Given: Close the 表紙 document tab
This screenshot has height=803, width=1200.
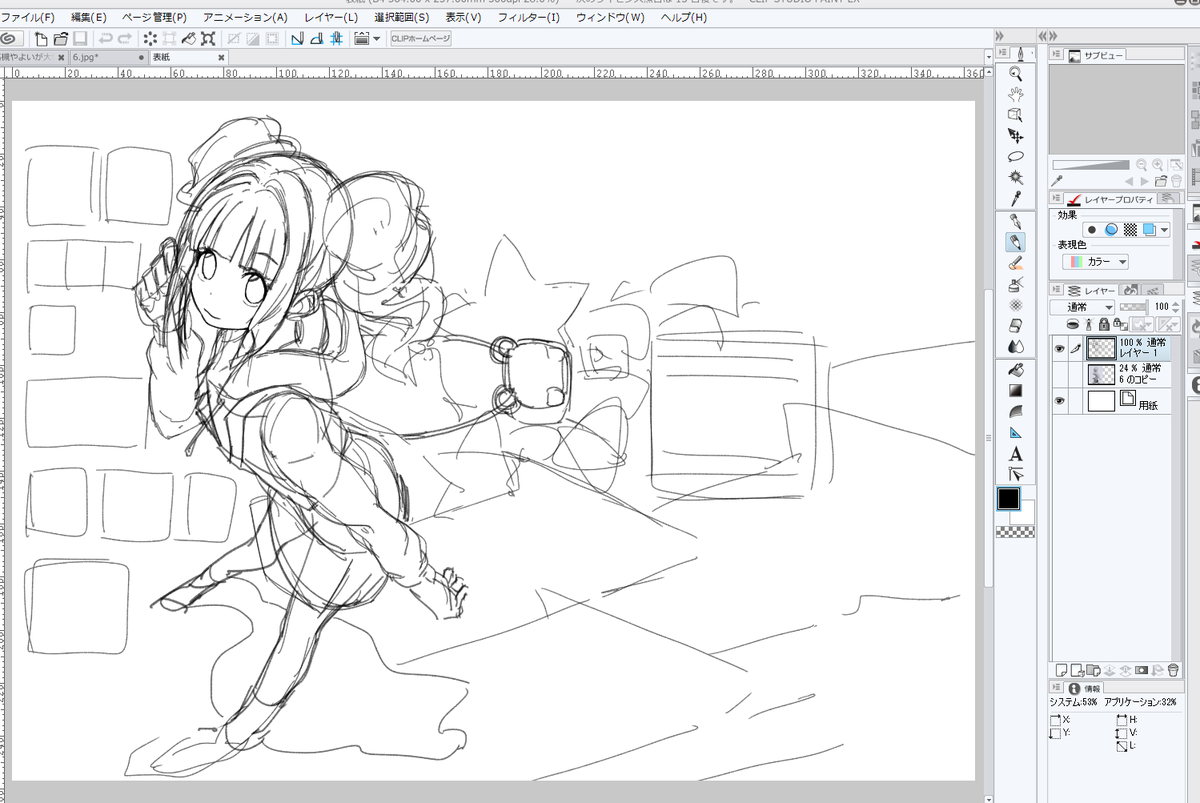Looking at the screenshot, I should (x=221, y=58).
